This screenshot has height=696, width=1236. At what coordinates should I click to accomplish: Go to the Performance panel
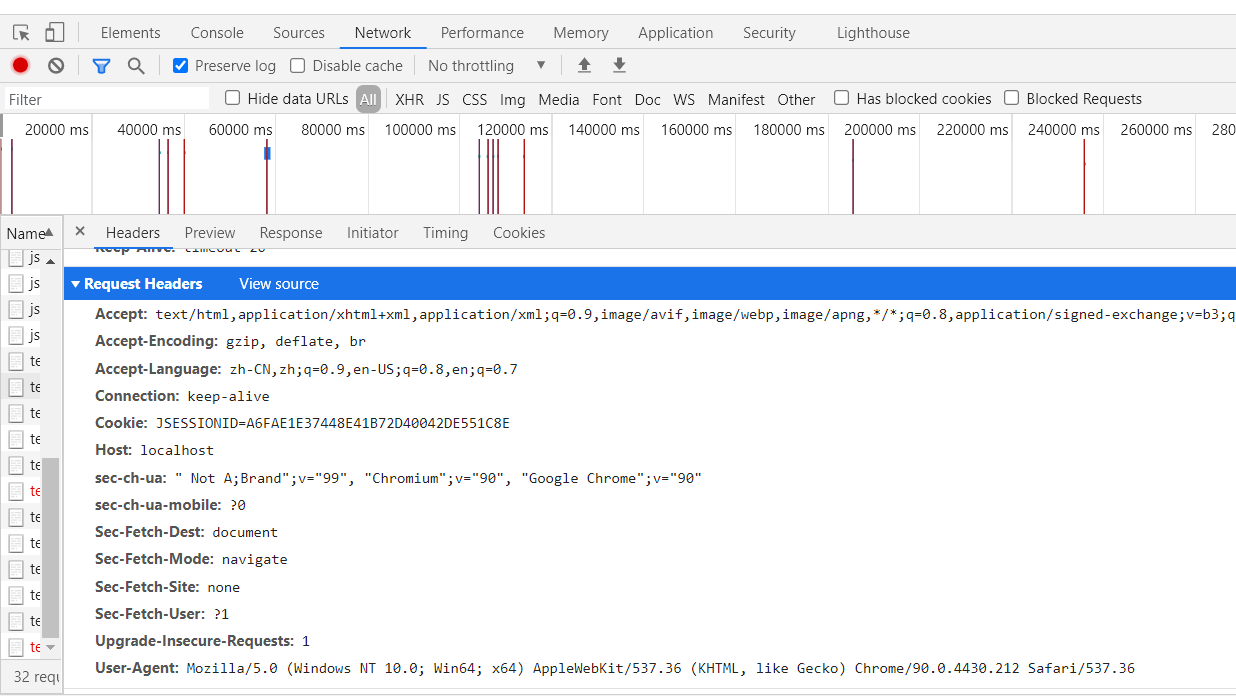pos(482,33)
